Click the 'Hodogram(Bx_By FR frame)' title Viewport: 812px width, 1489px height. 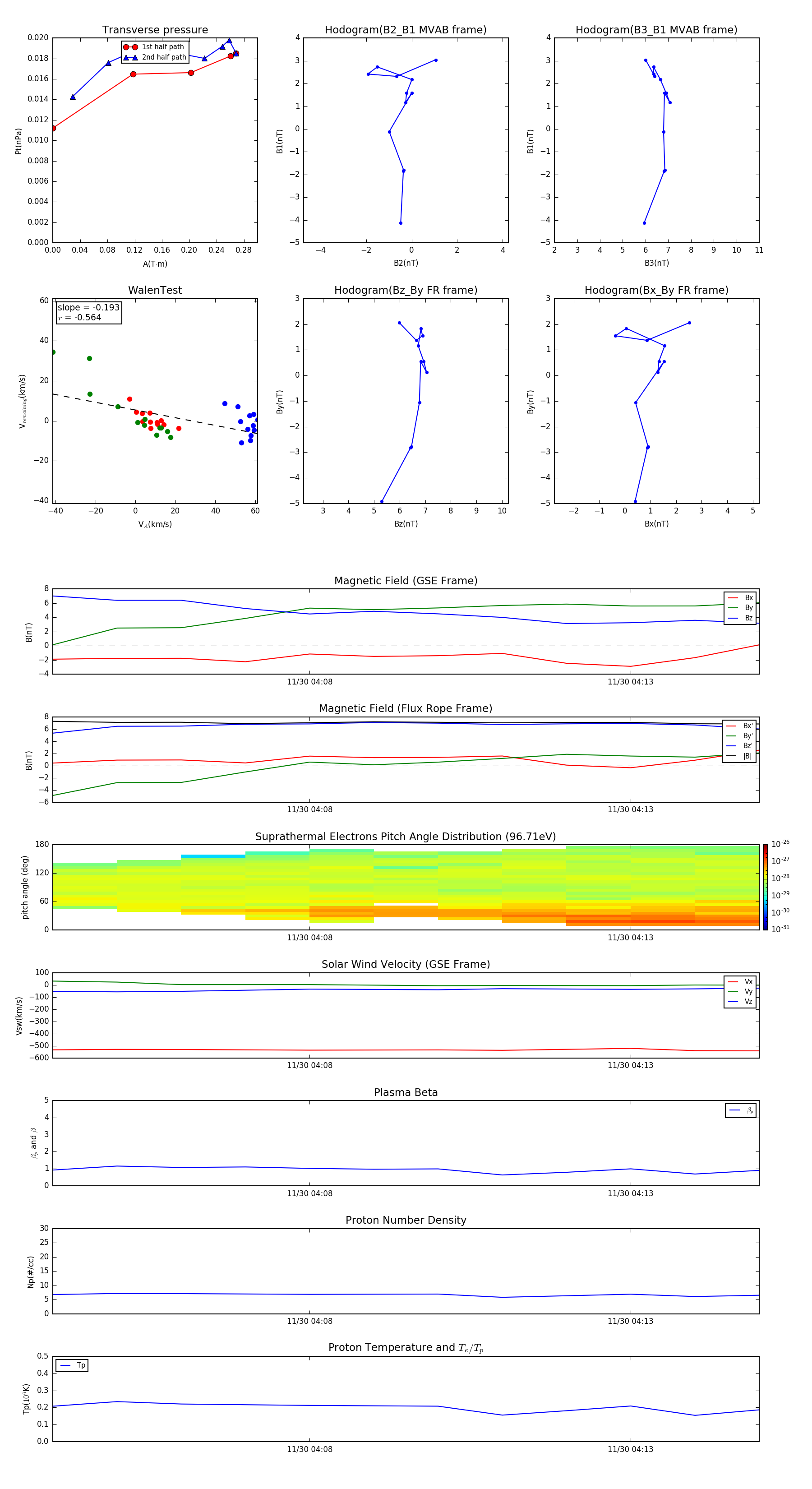click(x=656, y=290)
